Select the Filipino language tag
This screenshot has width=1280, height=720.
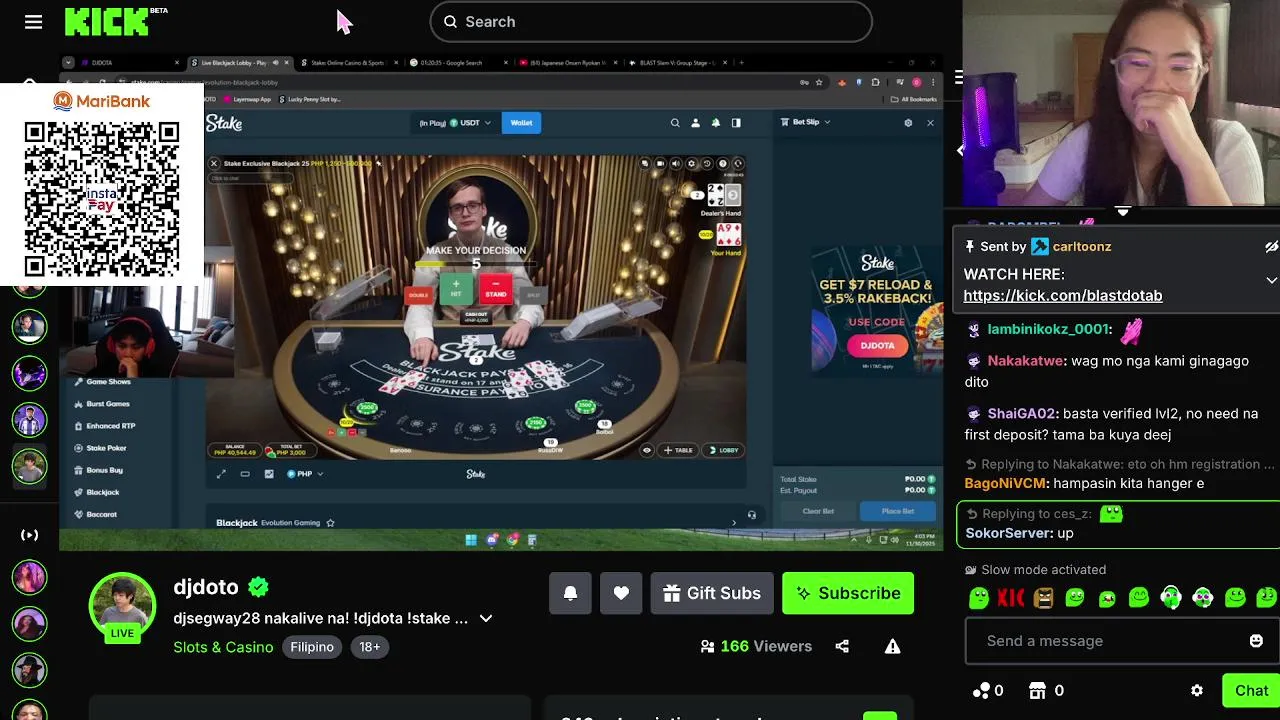pos(312,647)
